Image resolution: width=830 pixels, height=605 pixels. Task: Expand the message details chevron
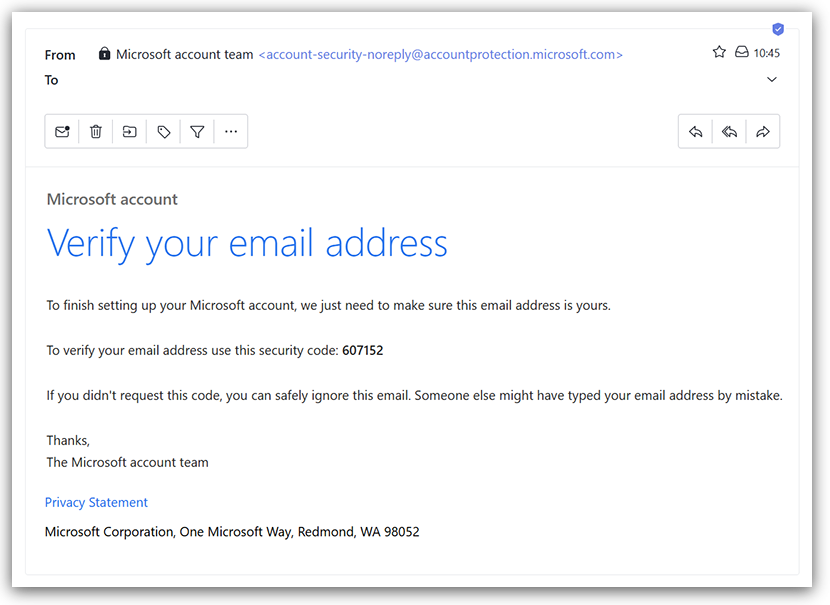pos(772,80)
